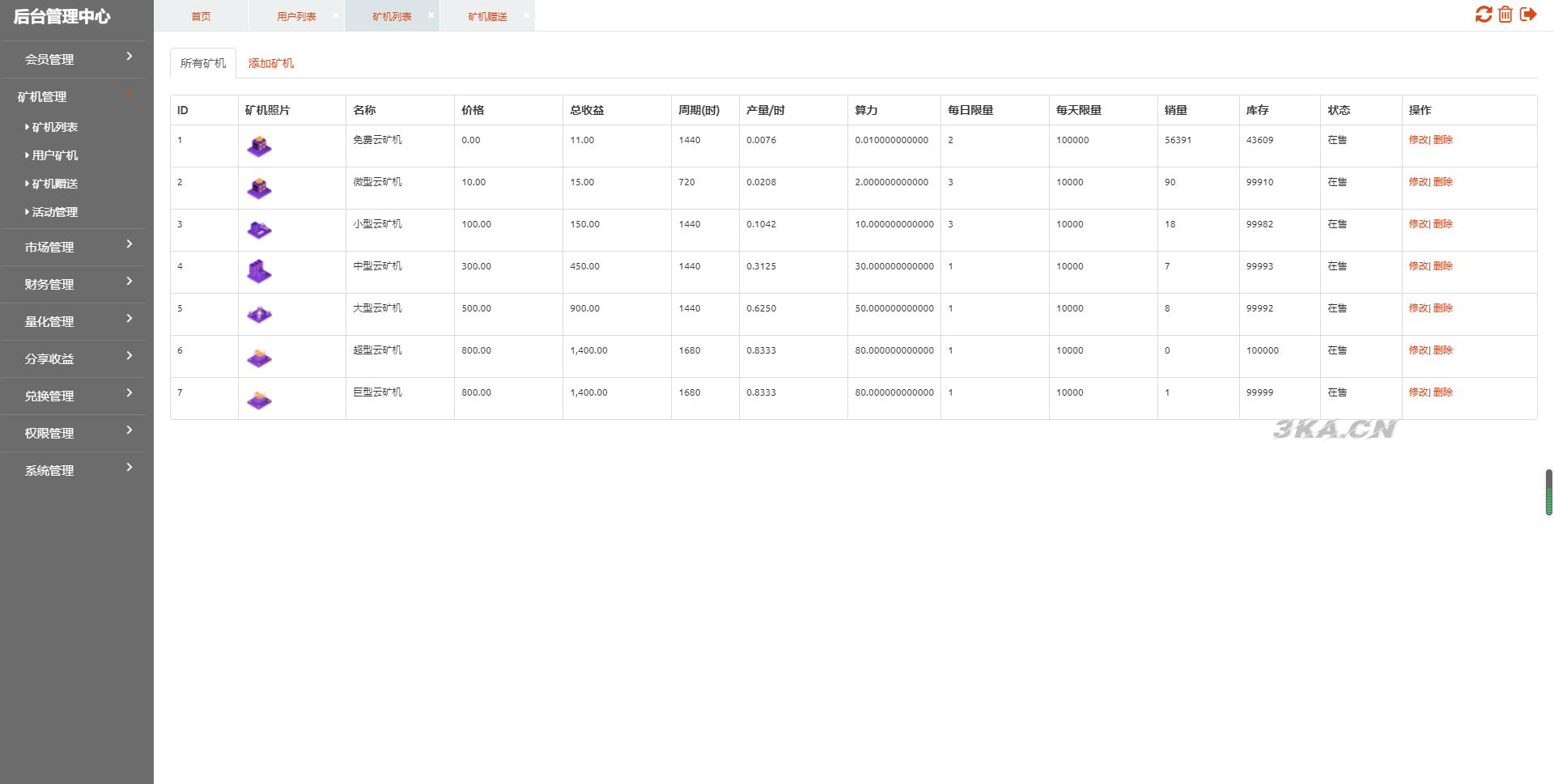Select 活动管理 sidebar item
The image size is (1554, 784).
tap(55, 212)
